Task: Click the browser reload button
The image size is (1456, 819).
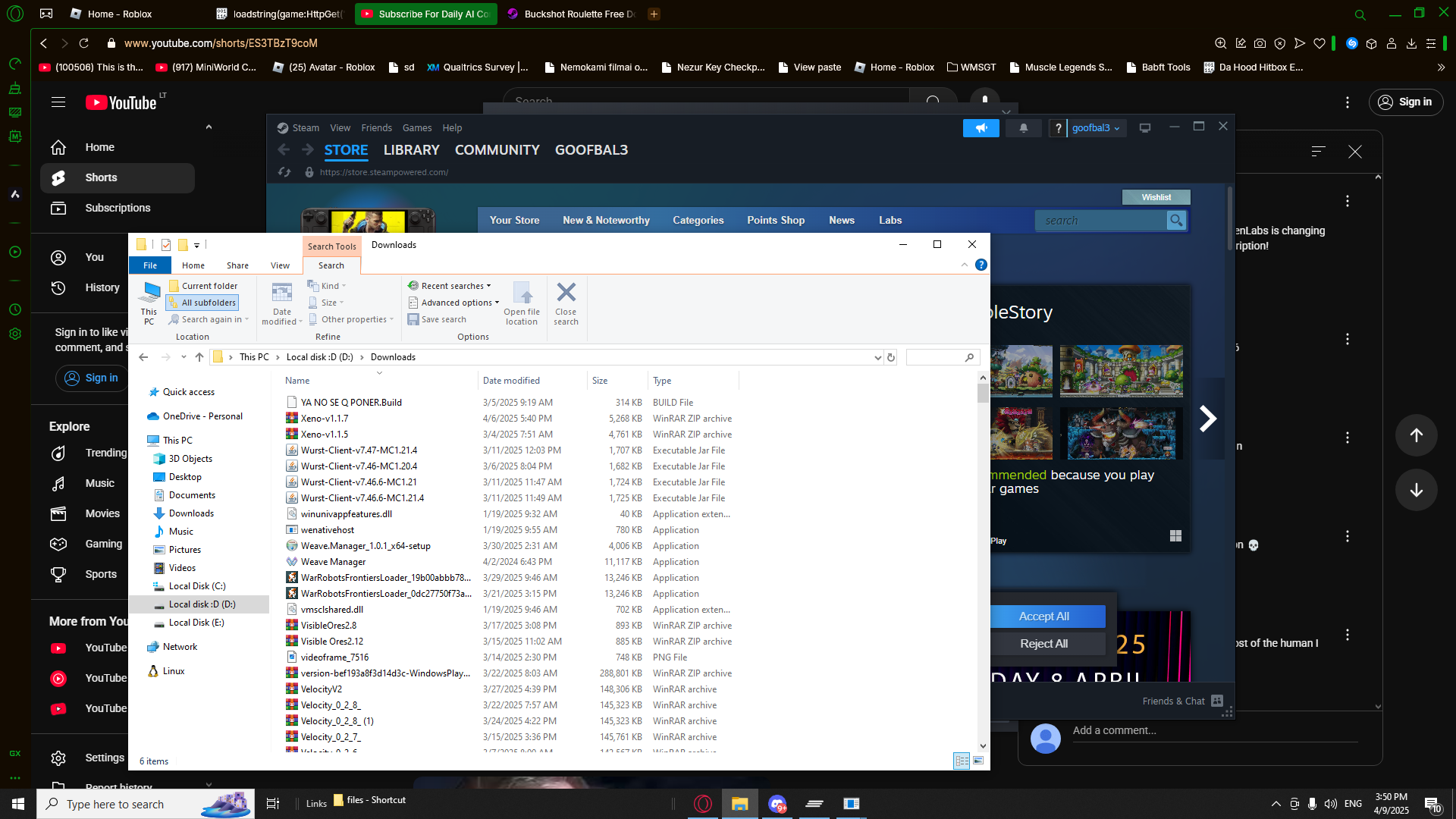Action: tap(84, 43)
